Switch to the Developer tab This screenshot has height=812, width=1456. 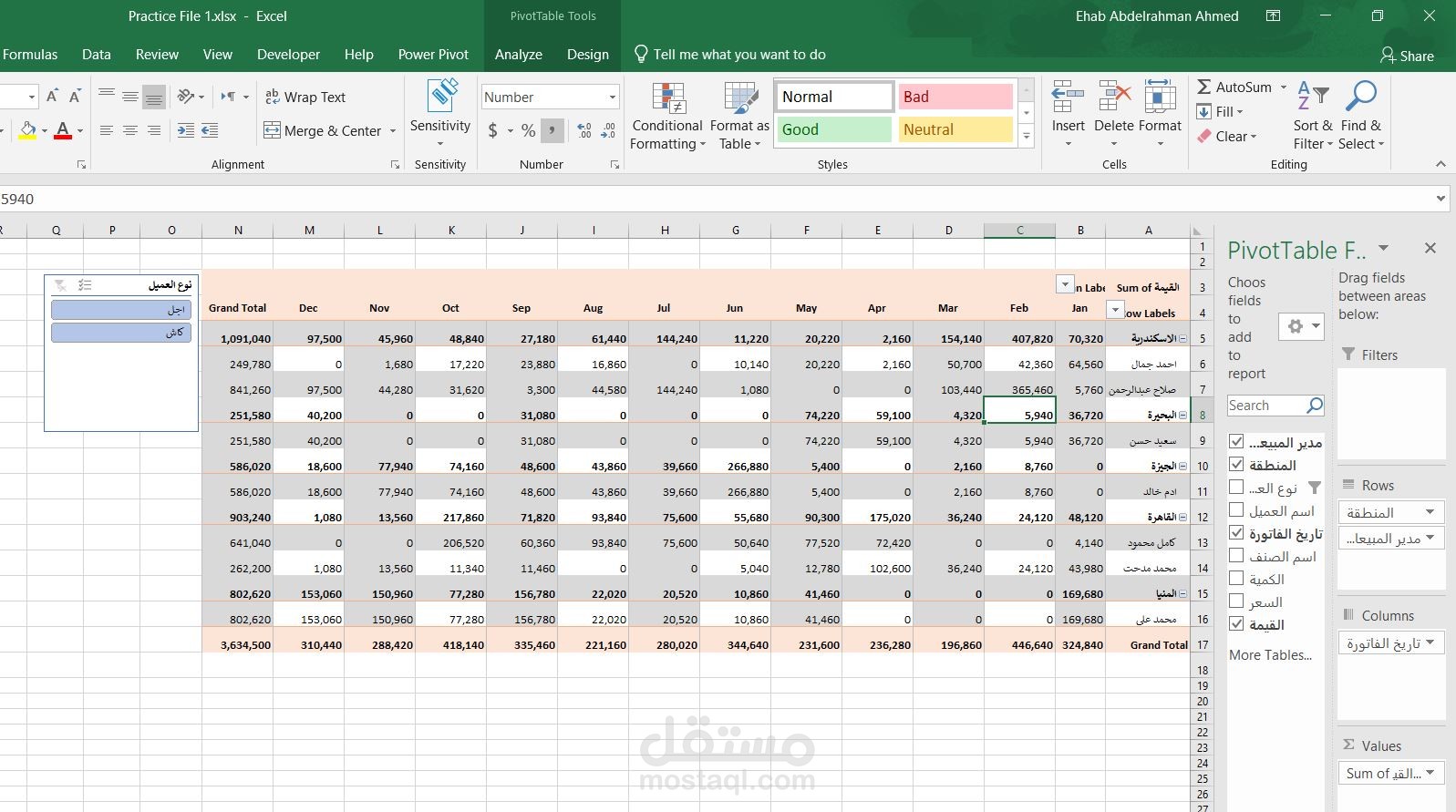[x=288, y=55]
